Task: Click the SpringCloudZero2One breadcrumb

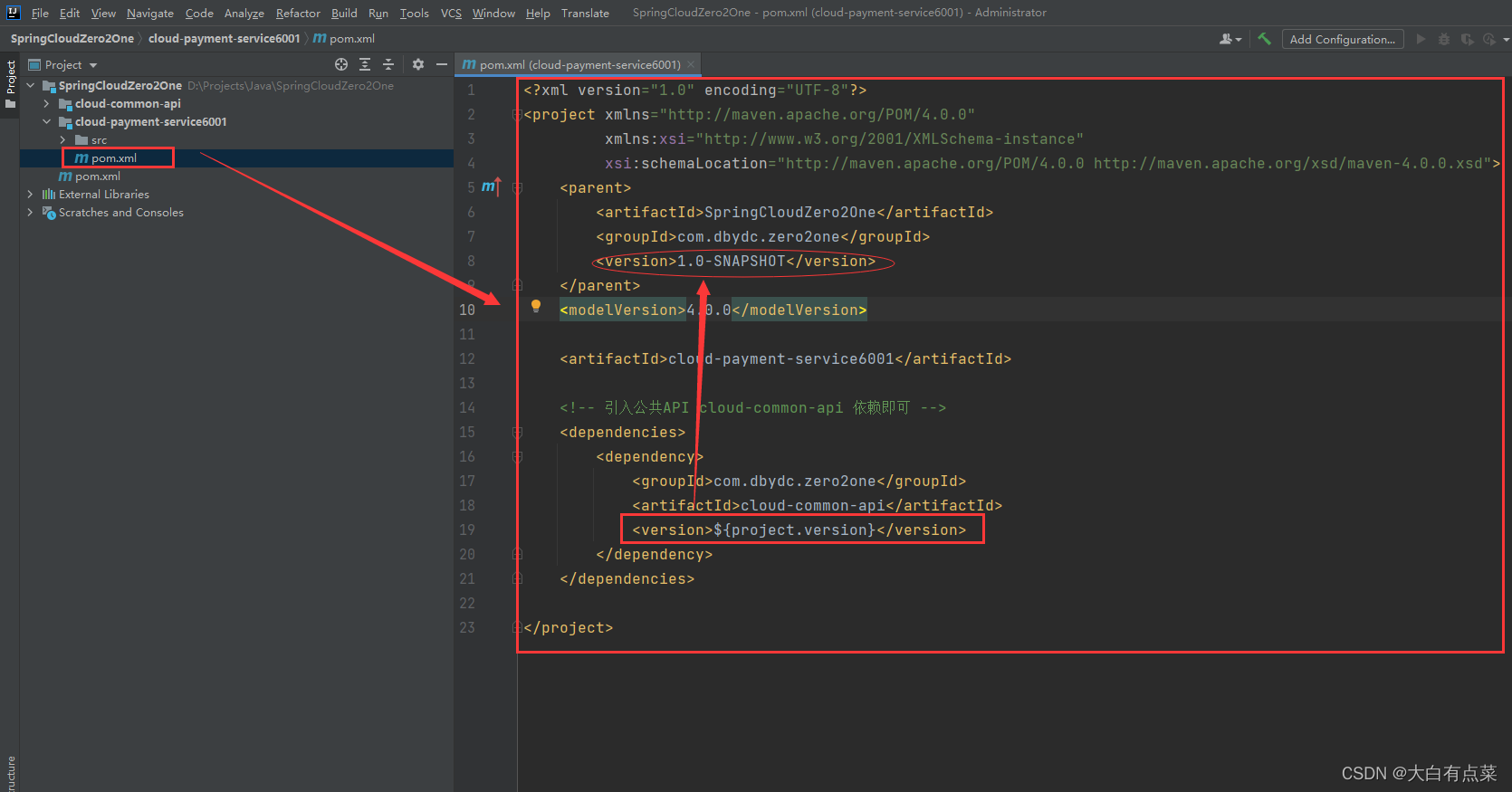Action: [x=72, y=38]
